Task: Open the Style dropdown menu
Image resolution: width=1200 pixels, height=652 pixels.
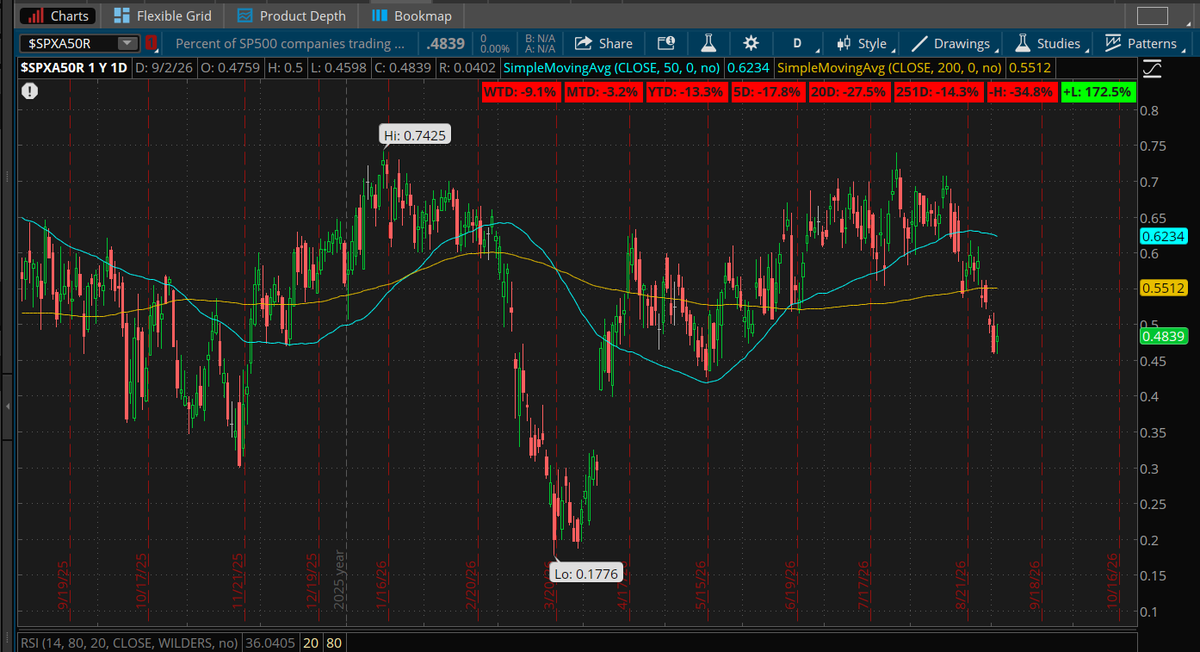Action: click(x=864, y=43)
